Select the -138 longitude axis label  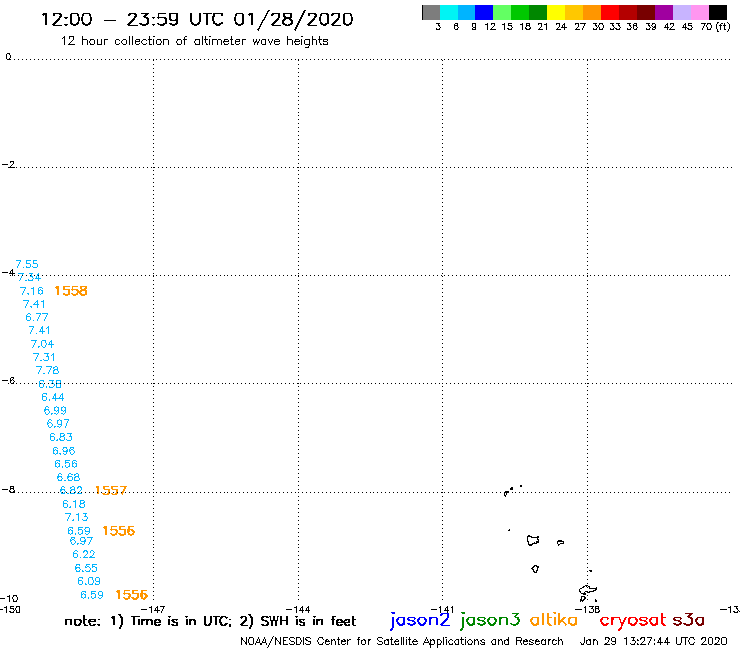pos(588,609)
